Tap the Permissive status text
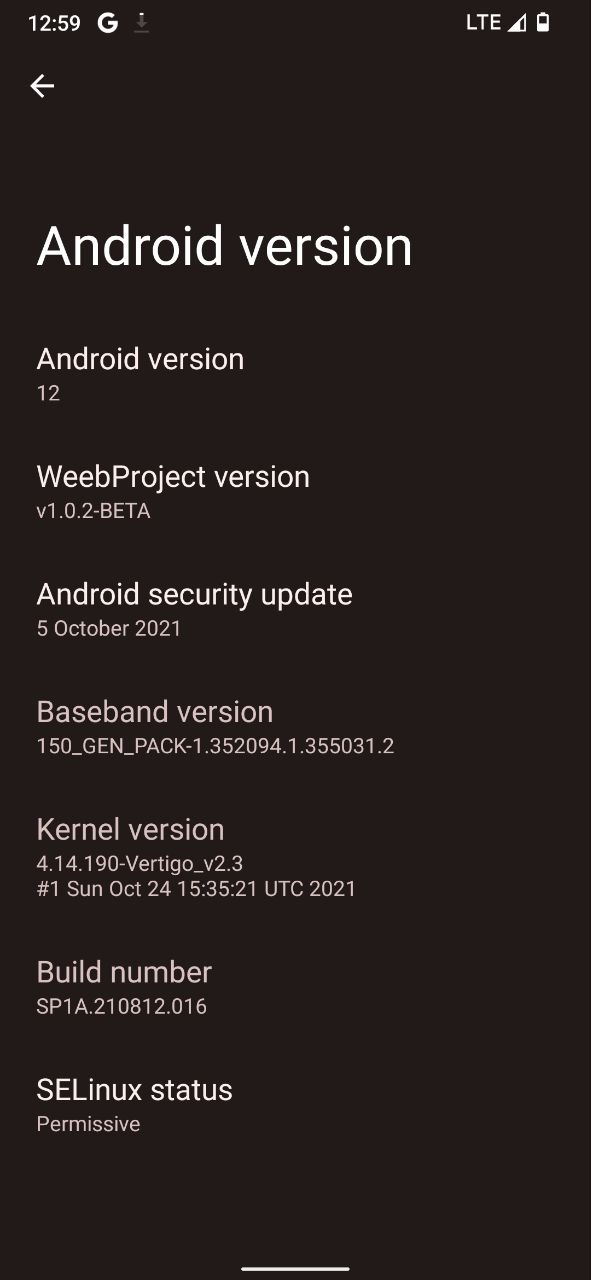This screenshot has width=591, height=1280. pyautogui.click(x=88, y=1124)
